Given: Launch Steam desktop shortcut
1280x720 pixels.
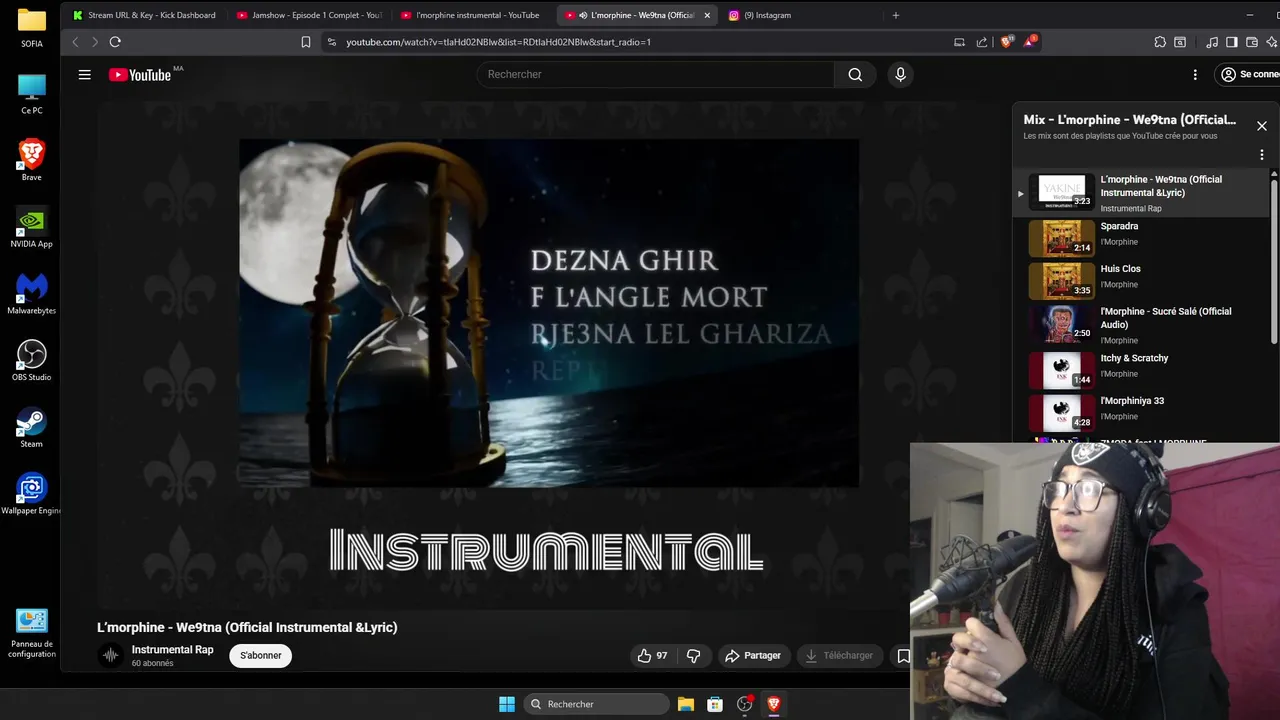Looking at the screenshot, I should 32,427.
